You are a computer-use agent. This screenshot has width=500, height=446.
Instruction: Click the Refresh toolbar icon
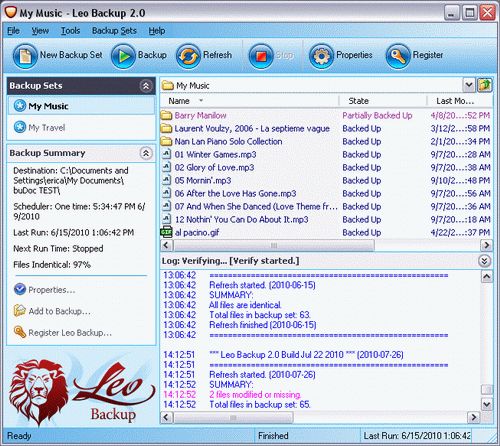click(188, 56)
